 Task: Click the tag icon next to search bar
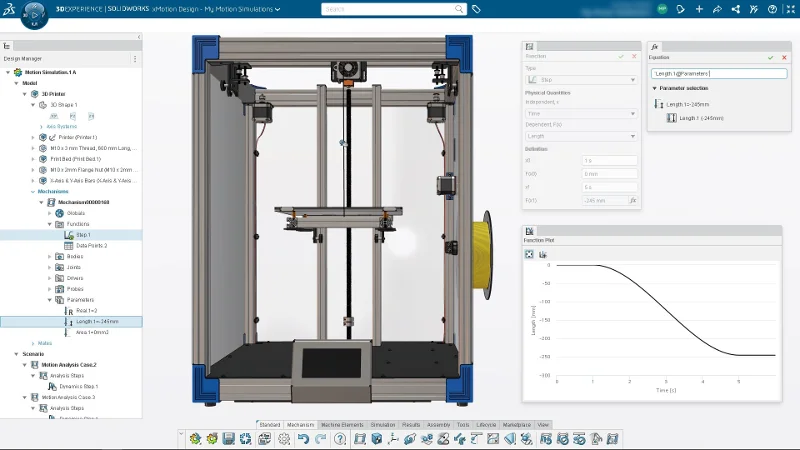pyautogui.click(x=476, y=9)
